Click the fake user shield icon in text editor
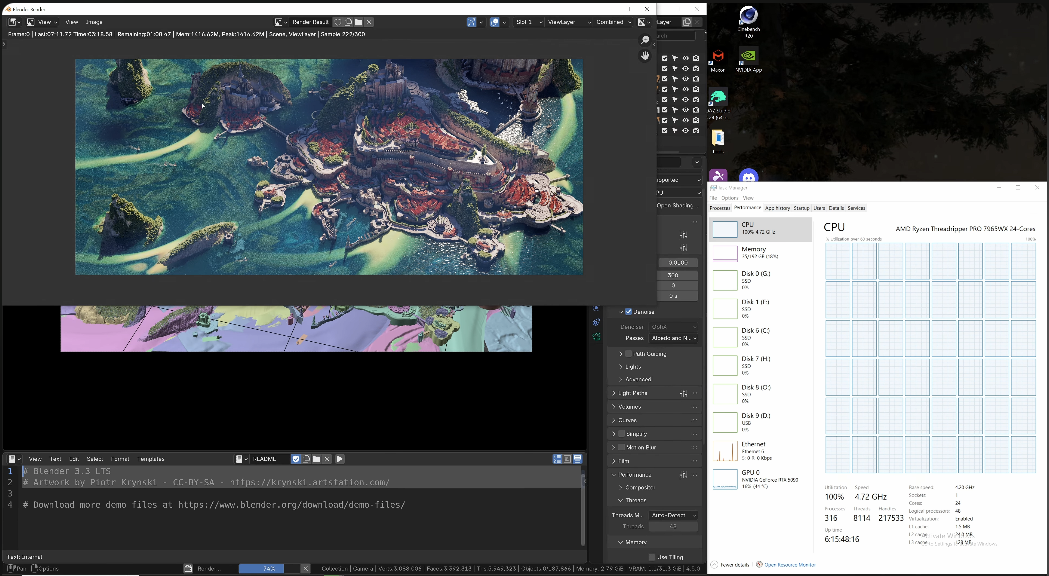This screenshot has width=1049, height=576. tap(296, 459)
